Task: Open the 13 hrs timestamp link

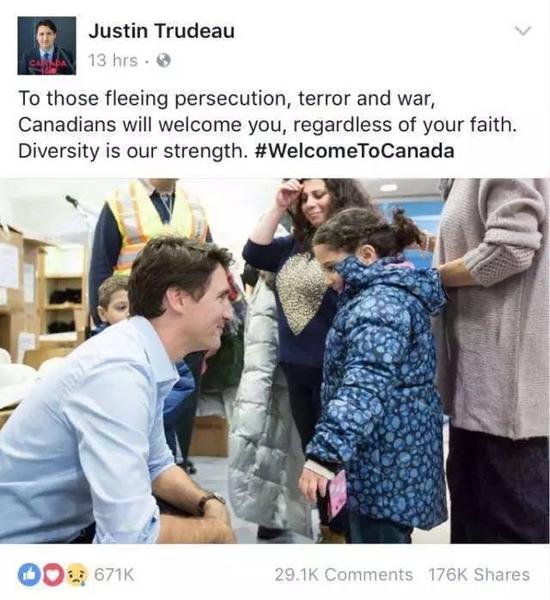Action: pyautogui.click(x=113, y=60)
